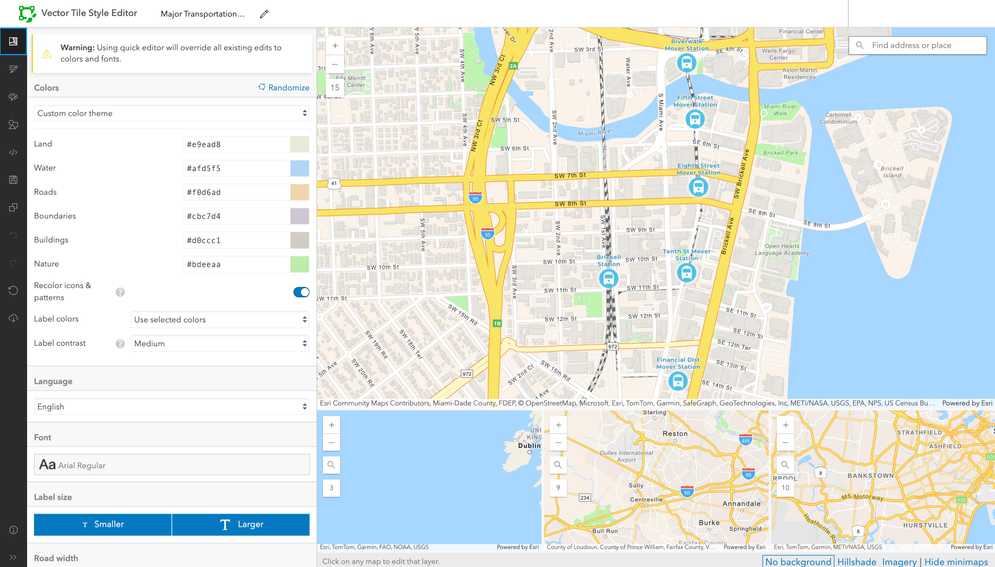The image size is (995, 567).
Task: Expand the sidebar with the double-chevron icon
Action: (13, 557)
